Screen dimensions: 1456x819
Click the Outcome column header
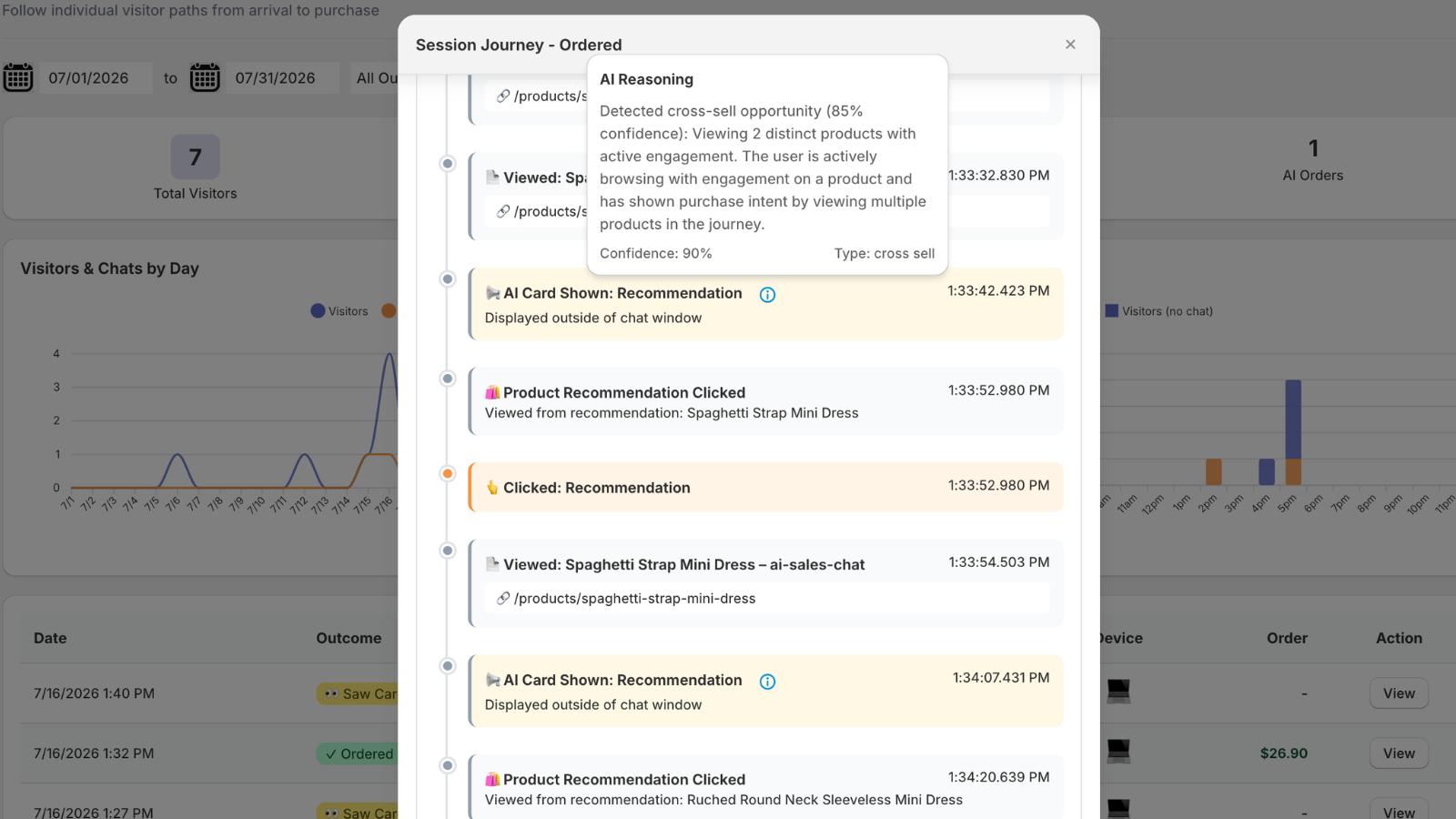349,638
